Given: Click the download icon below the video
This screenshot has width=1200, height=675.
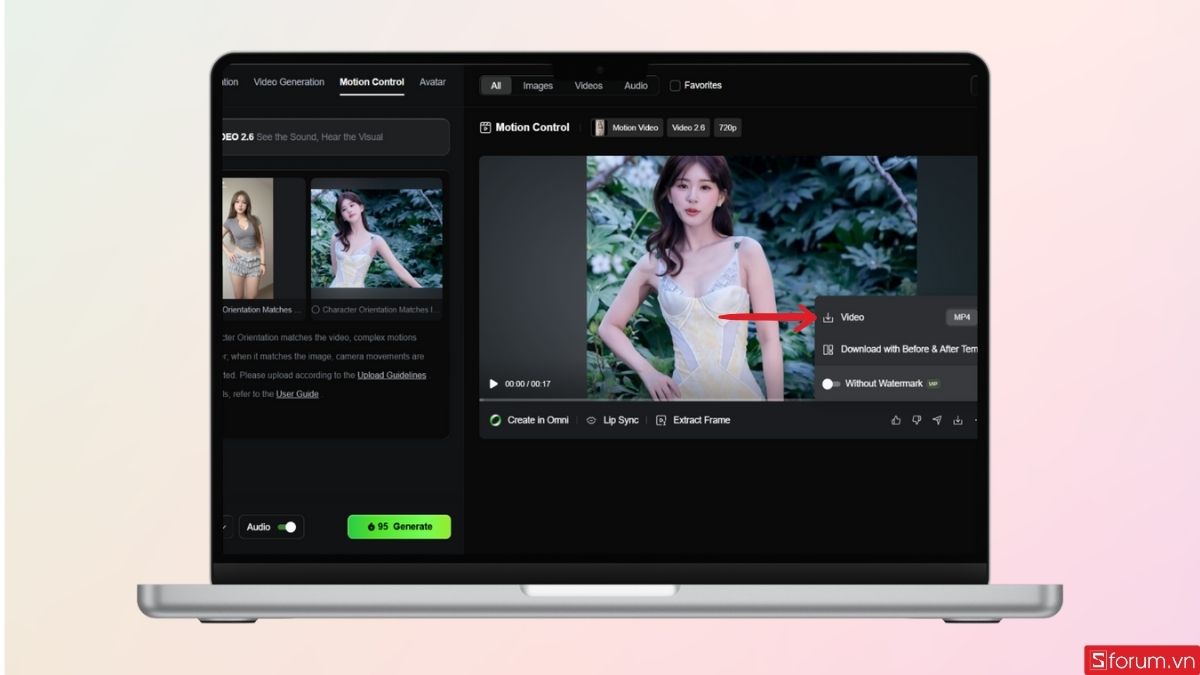Looking at the screenshot, I should pos(955,420).
